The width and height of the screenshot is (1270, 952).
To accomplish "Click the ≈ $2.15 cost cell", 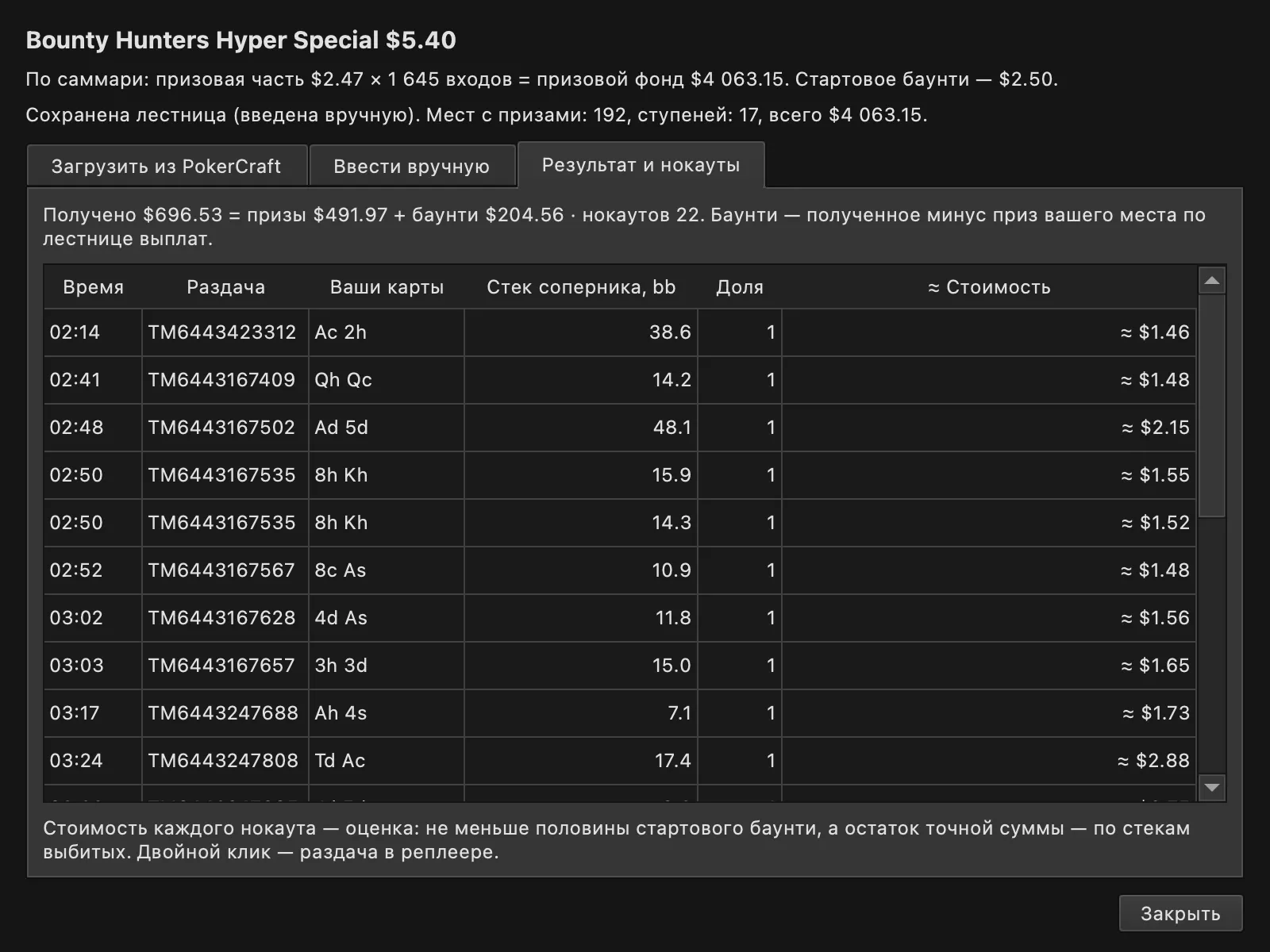I will [989, 428].
